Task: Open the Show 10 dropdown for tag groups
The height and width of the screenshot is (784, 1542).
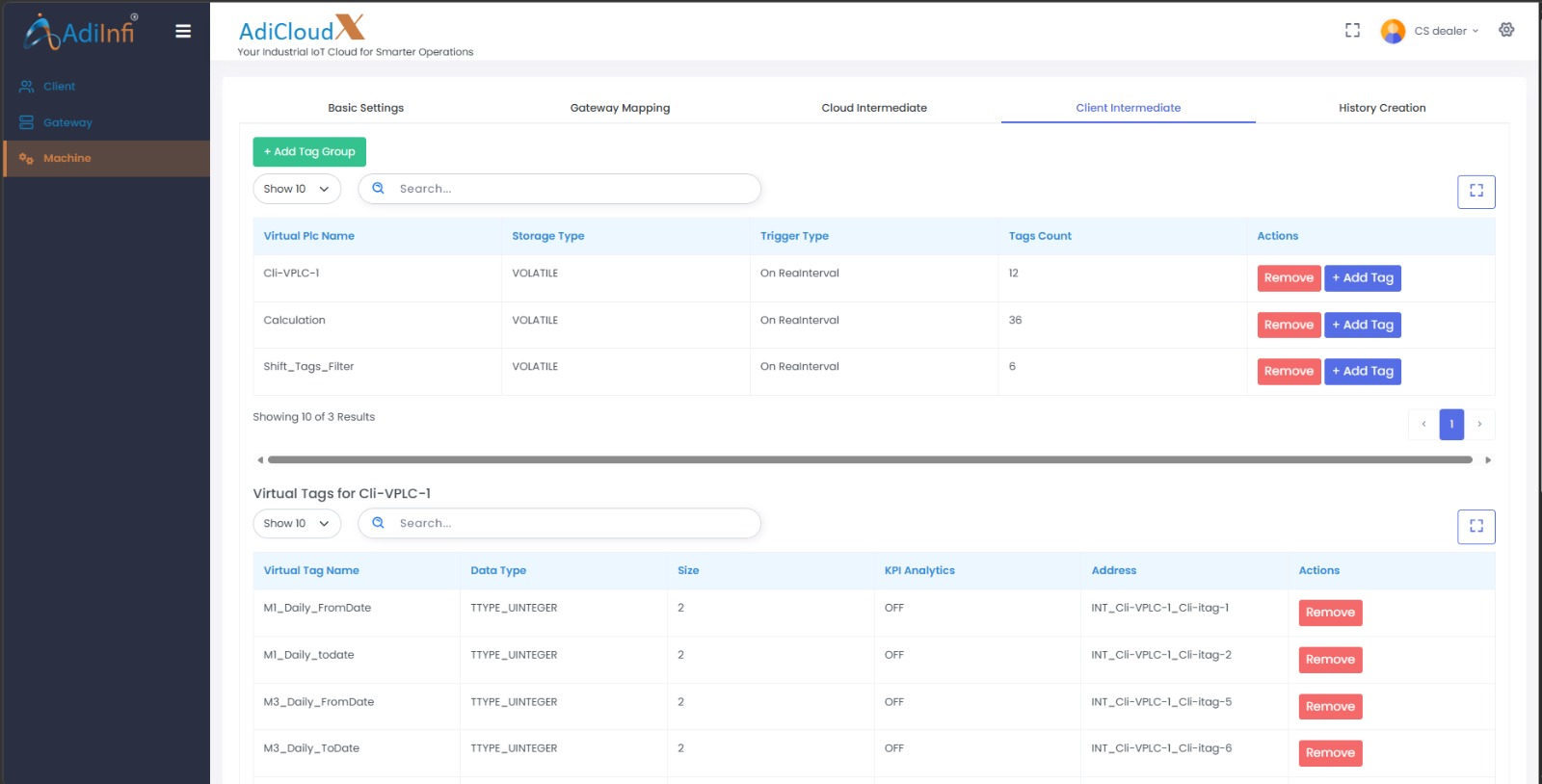Action: 296,189
